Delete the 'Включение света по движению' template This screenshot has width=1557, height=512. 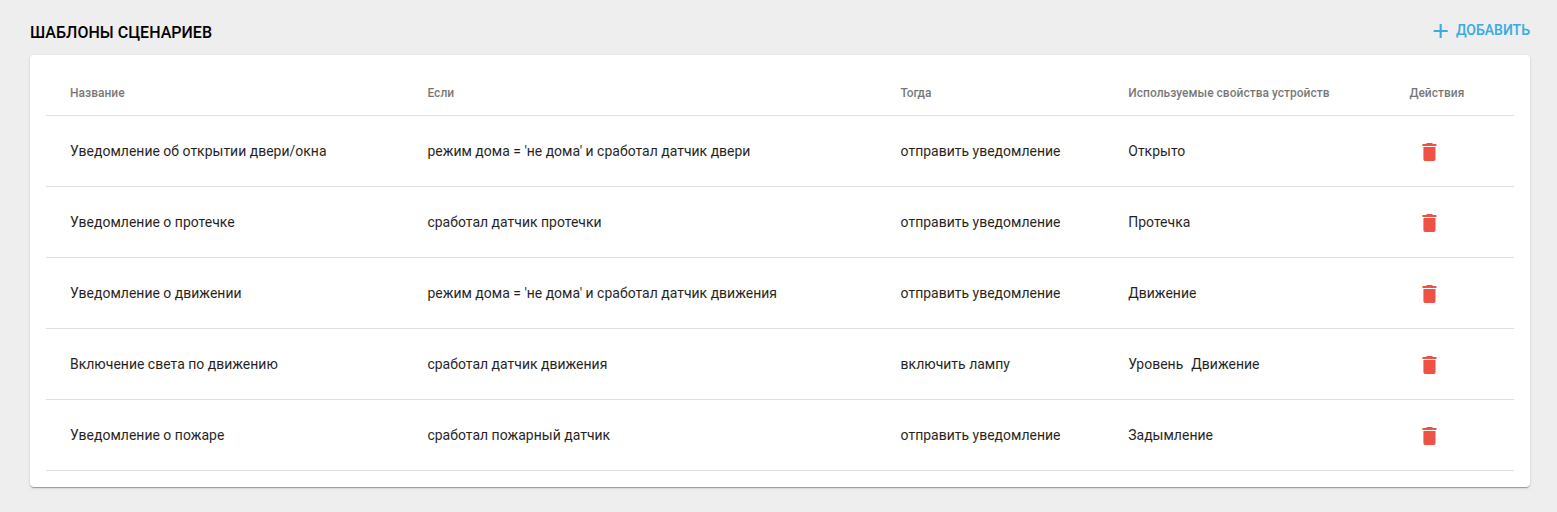coord(1429,365)
